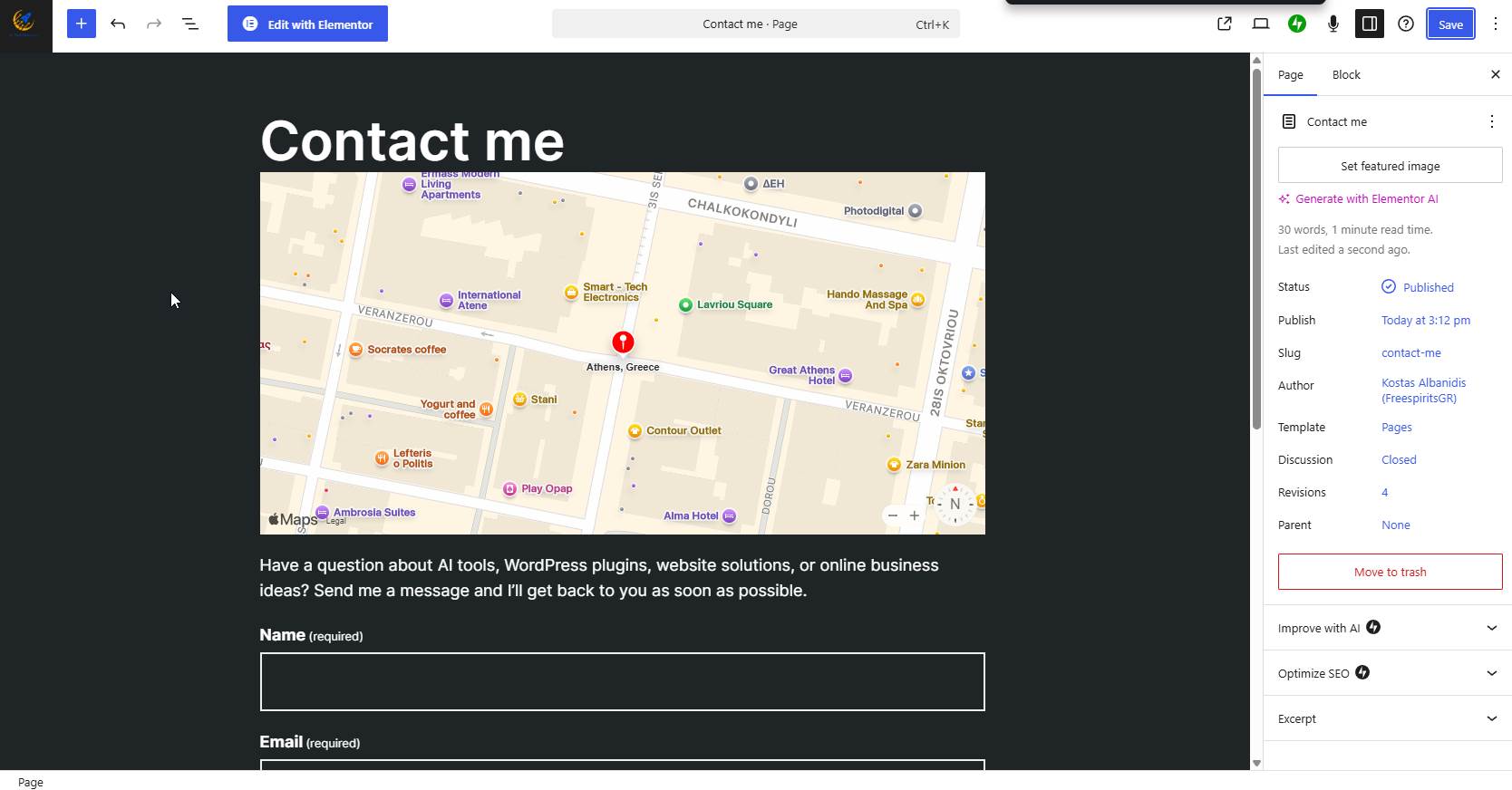Save the page changes
1512x790 pixels.
[x=1450, y=24]
